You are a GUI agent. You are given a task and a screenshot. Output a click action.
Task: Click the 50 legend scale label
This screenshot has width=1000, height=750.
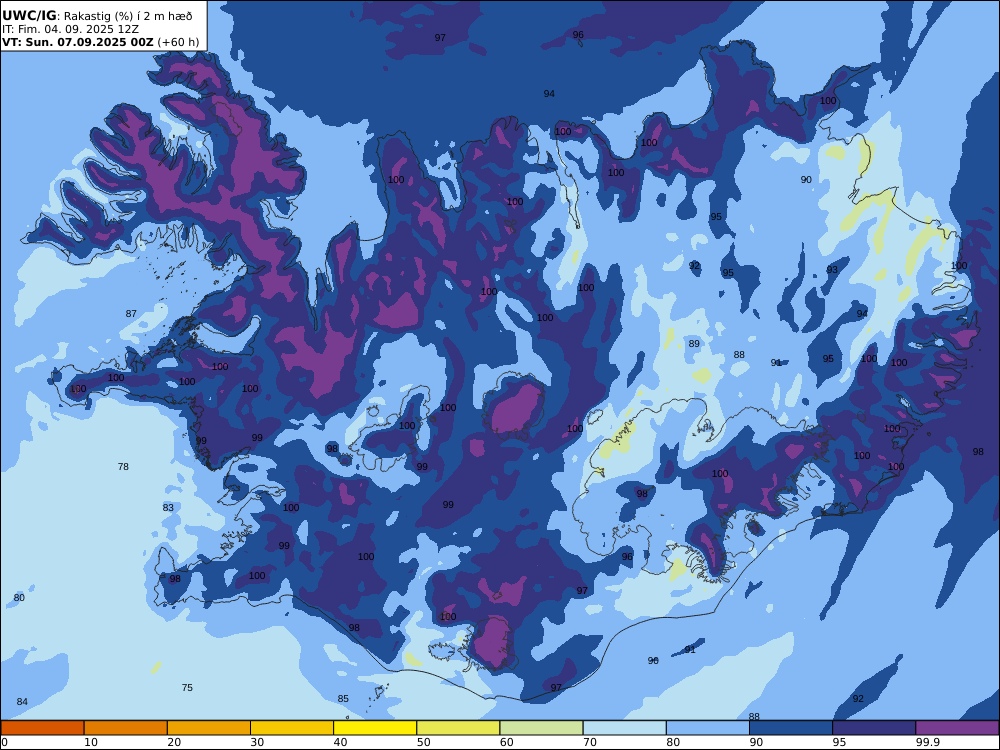tap(423, 742)
